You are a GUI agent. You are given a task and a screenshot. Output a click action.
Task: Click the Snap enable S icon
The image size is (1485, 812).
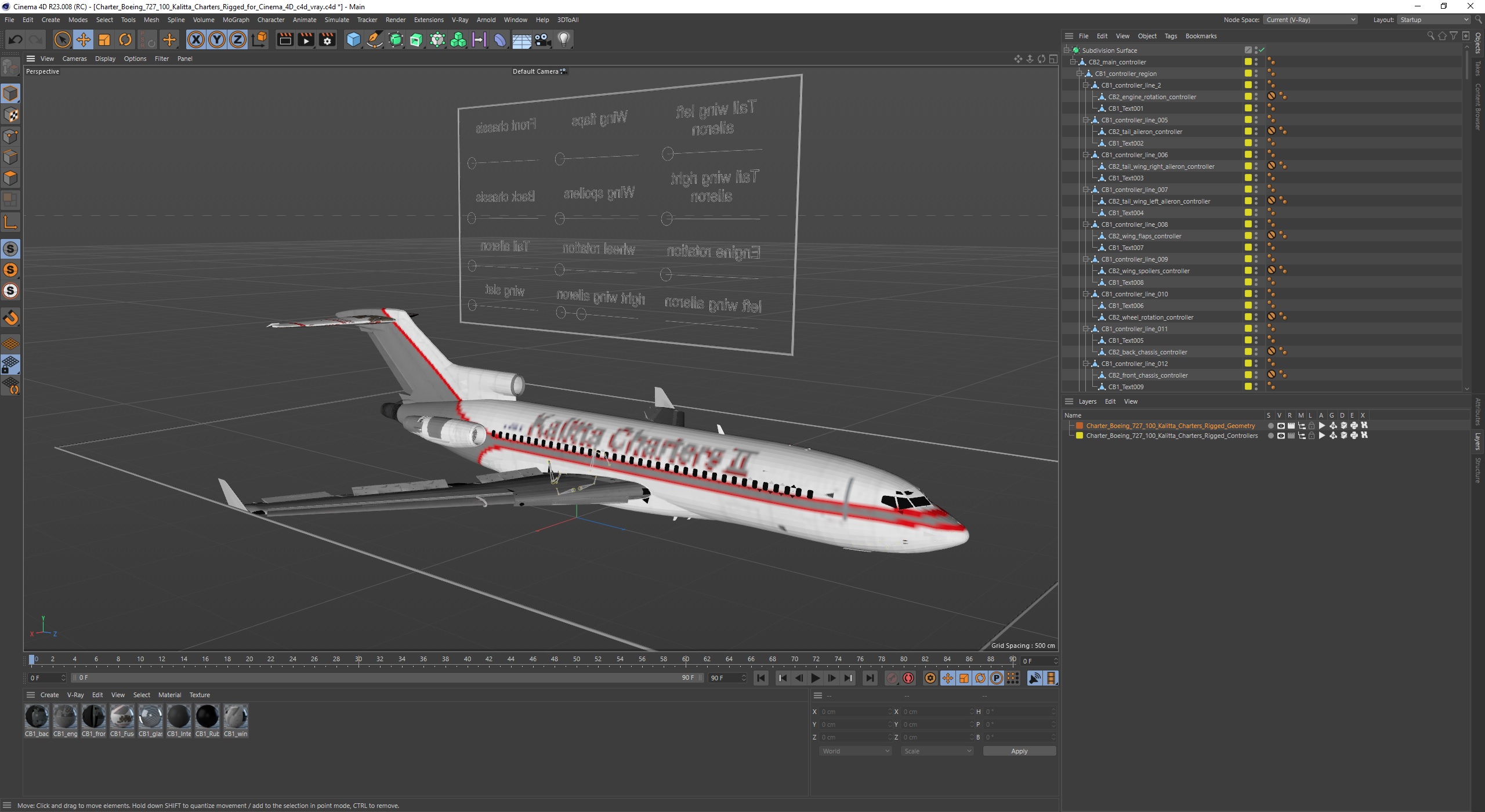click(10, 249)
